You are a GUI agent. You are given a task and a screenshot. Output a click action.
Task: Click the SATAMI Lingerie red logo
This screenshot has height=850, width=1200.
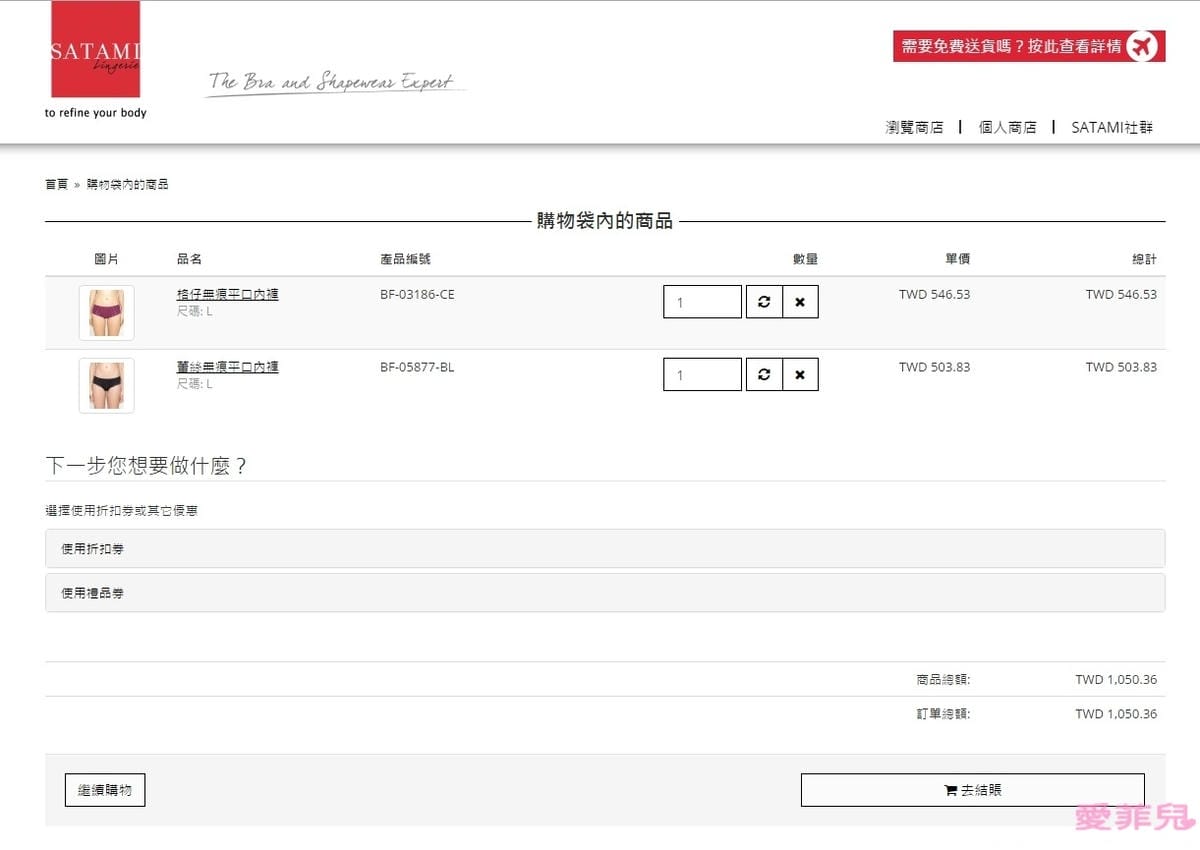[95, 50]
